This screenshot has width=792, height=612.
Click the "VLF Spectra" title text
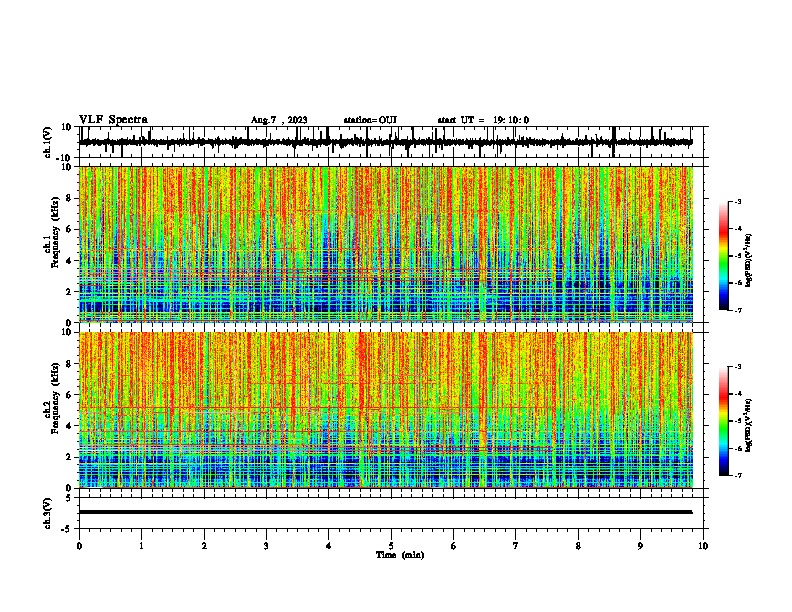click(x=113, y=120)
